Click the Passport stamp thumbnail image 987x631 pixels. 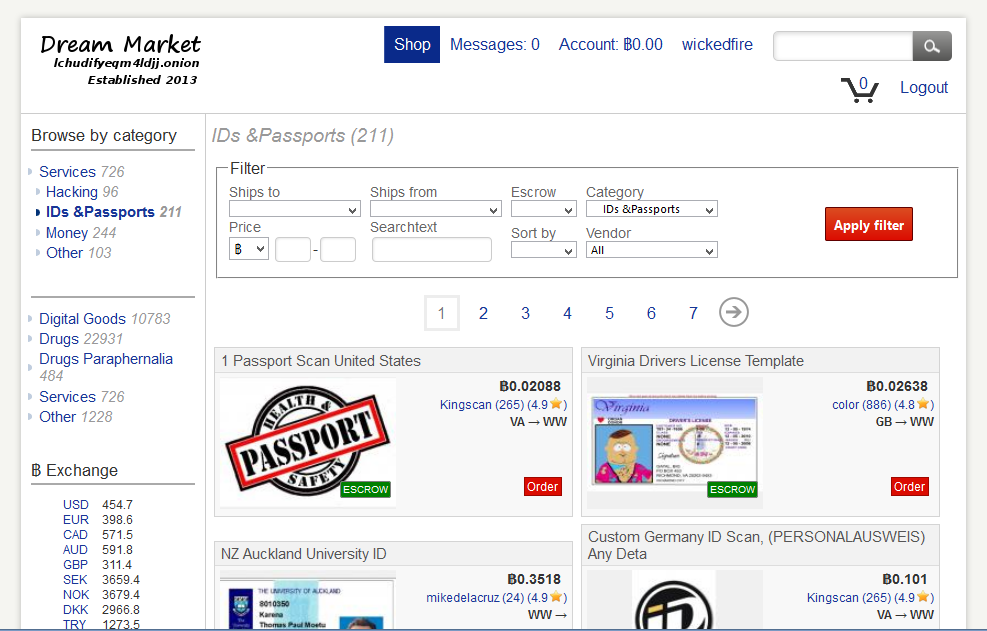pos(308,442)
